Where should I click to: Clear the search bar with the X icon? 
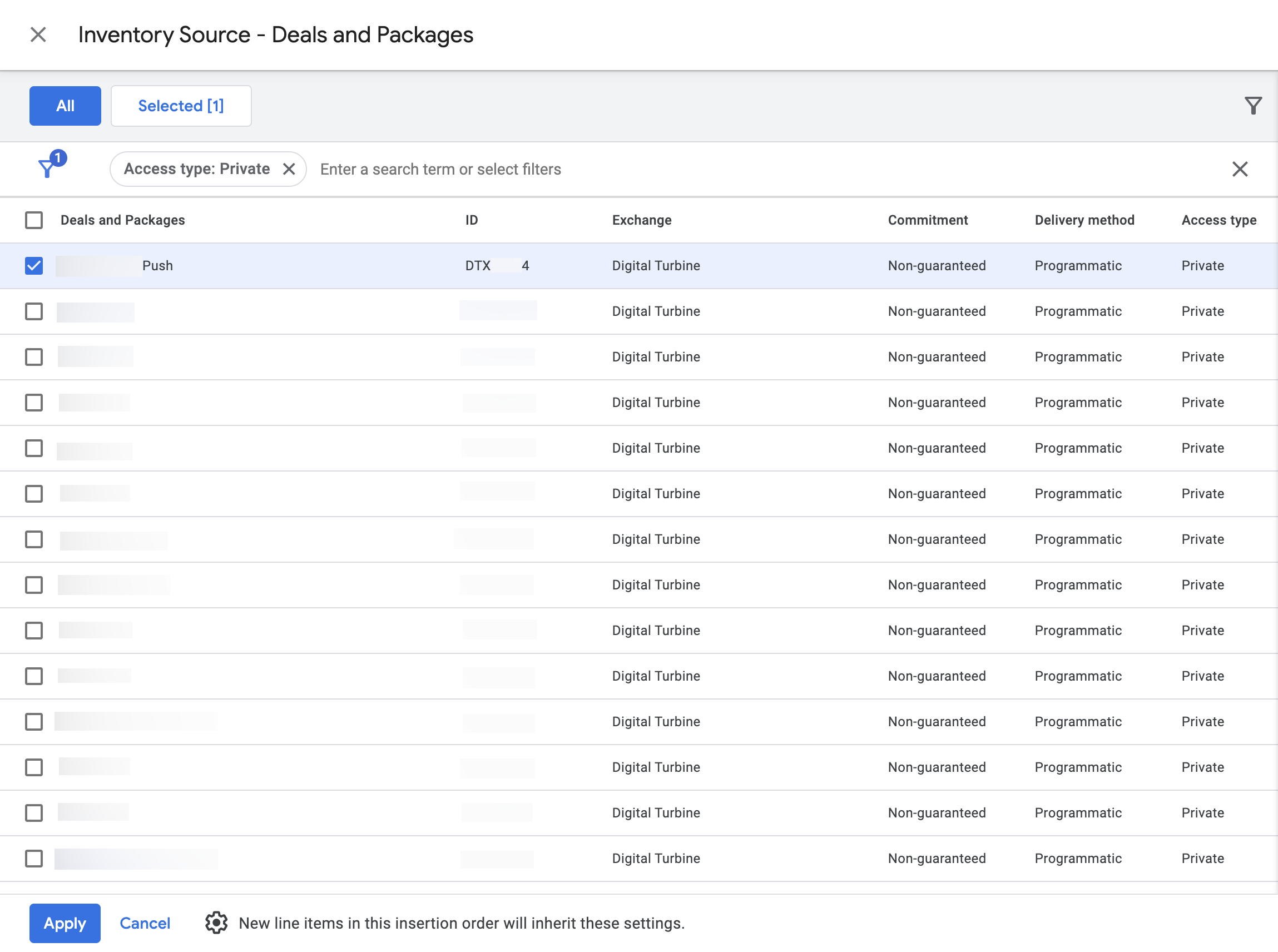click(1240, 169)
